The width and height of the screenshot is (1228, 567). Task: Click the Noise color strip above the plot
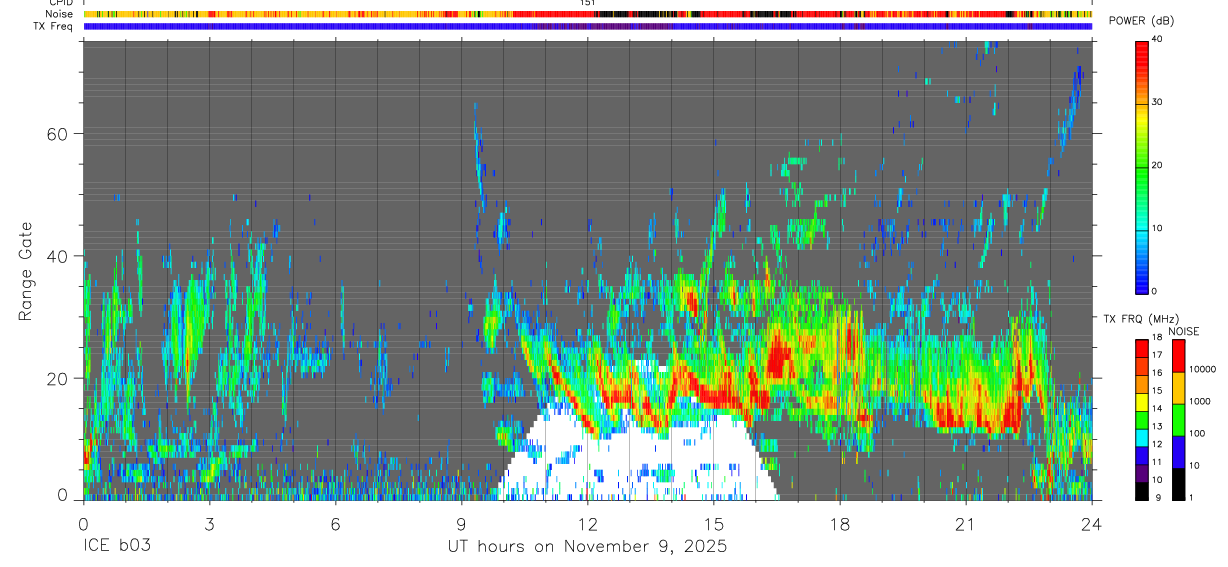click(587, 14)
